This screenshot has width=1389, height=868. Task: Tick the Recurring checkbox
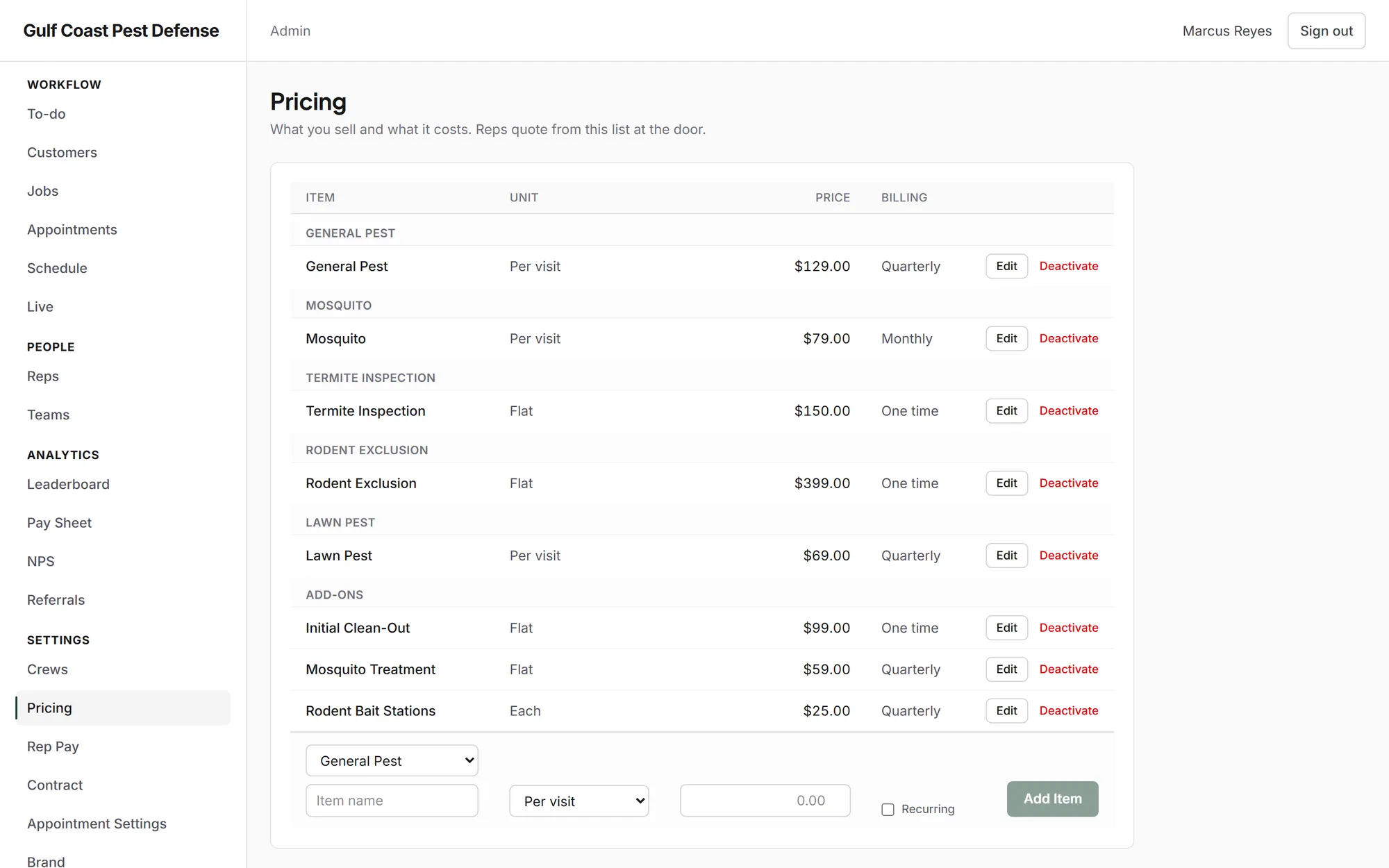pos(888,810)
